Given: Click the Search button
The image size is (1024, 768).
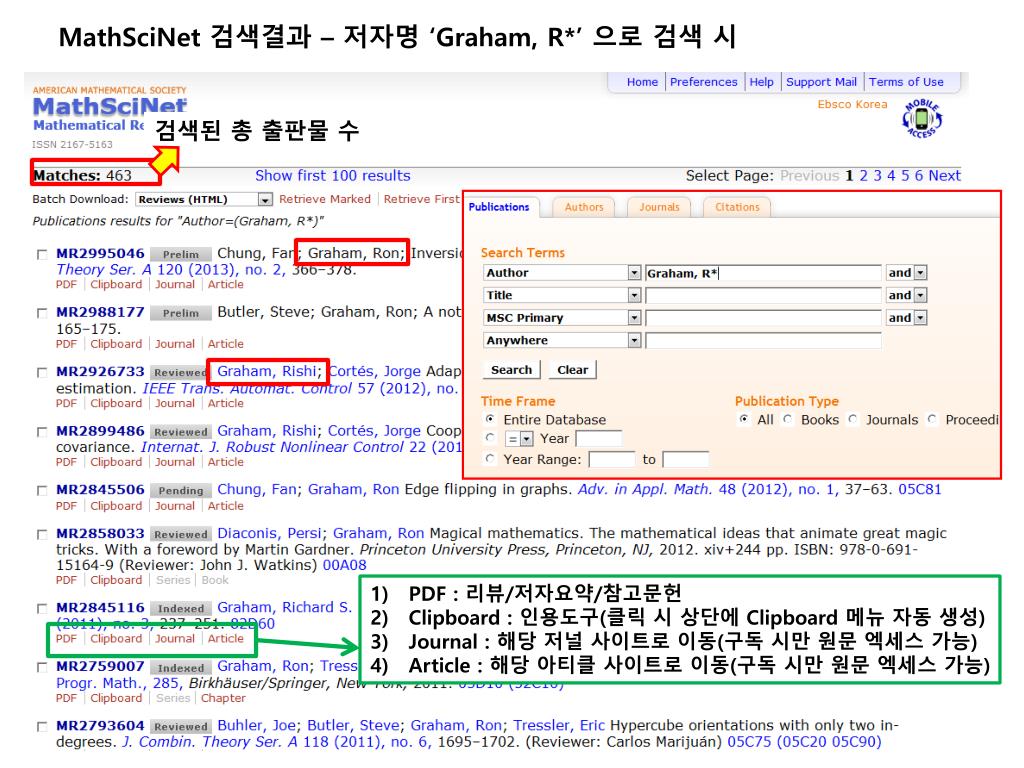Looking at the screenshot, I should [x=511, y=370].
